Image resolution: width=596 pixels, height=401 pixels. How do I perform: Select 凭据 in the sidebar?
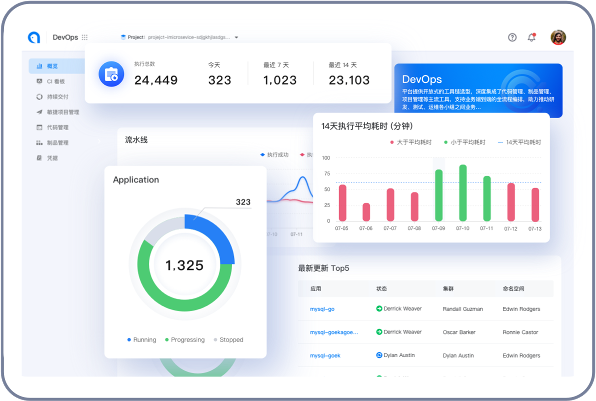coord(47,158)
